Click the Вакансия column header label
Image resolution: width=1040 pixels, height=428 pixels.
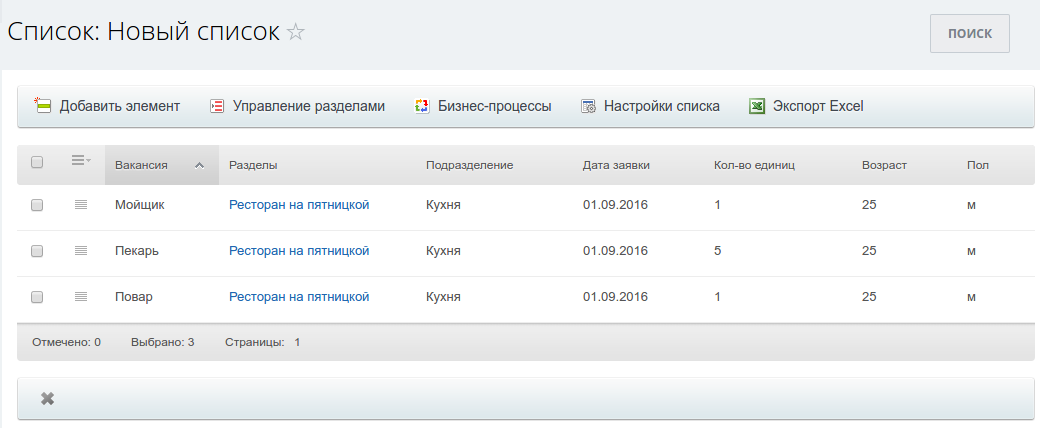pos(141,165)
